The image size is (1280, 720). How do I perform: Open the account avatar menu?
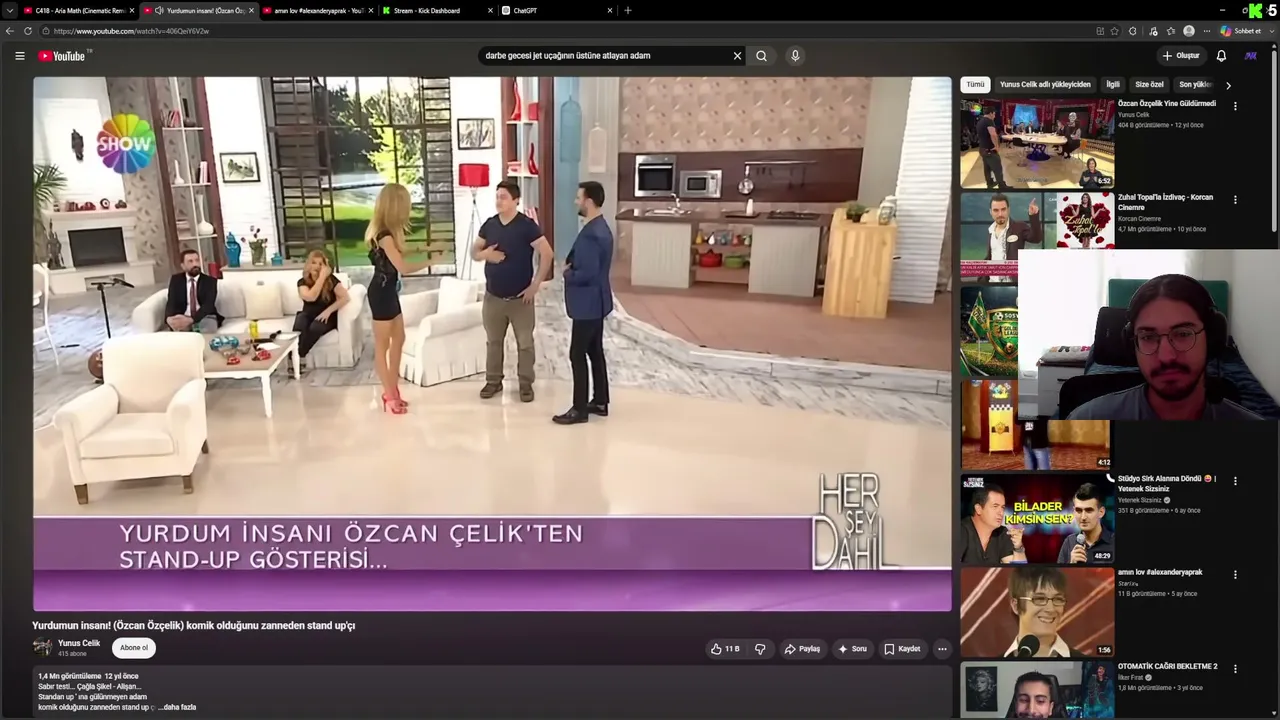[x=1250, y=56]
